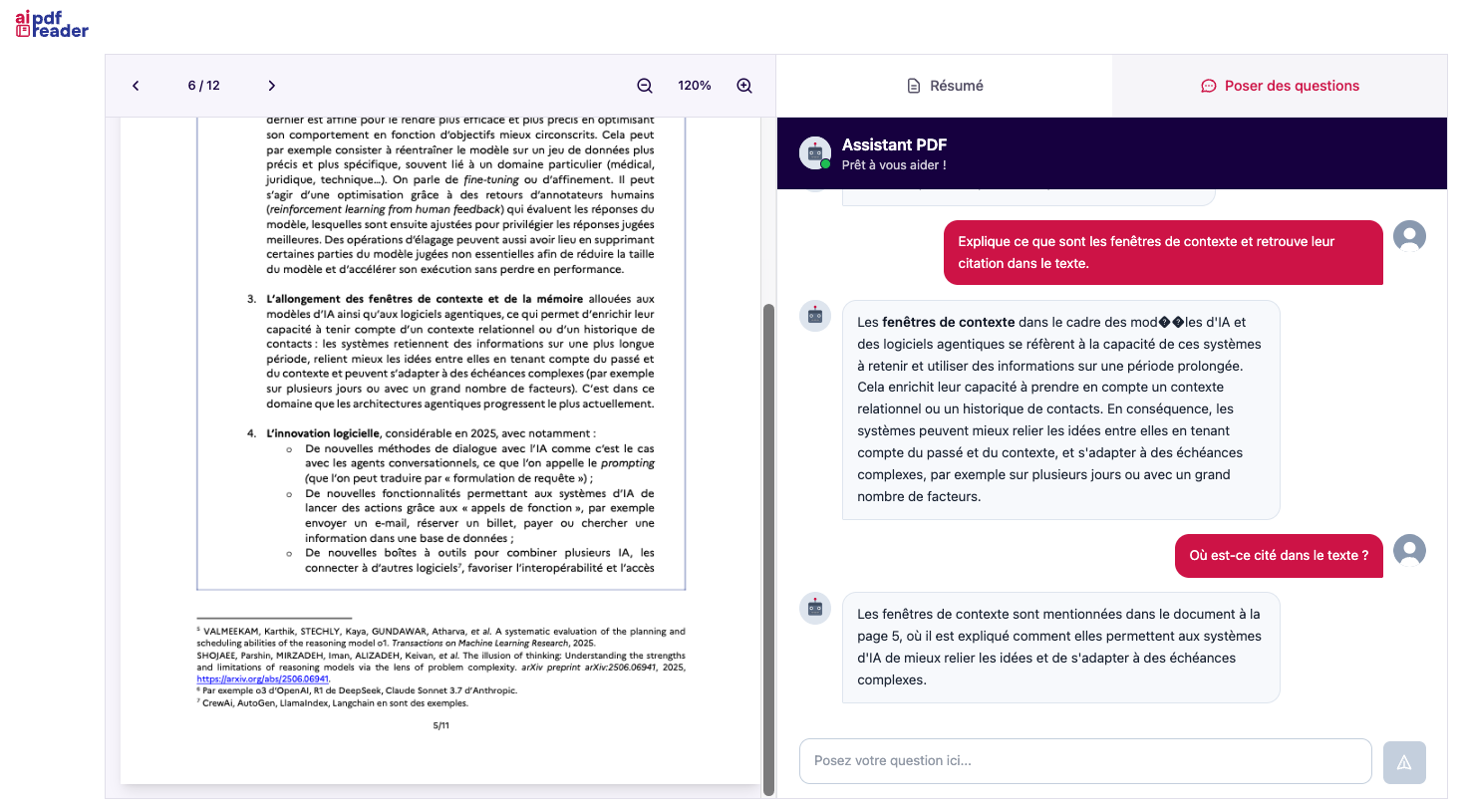Focus the 'Posez votre question ici' field

click(1085, 761)
